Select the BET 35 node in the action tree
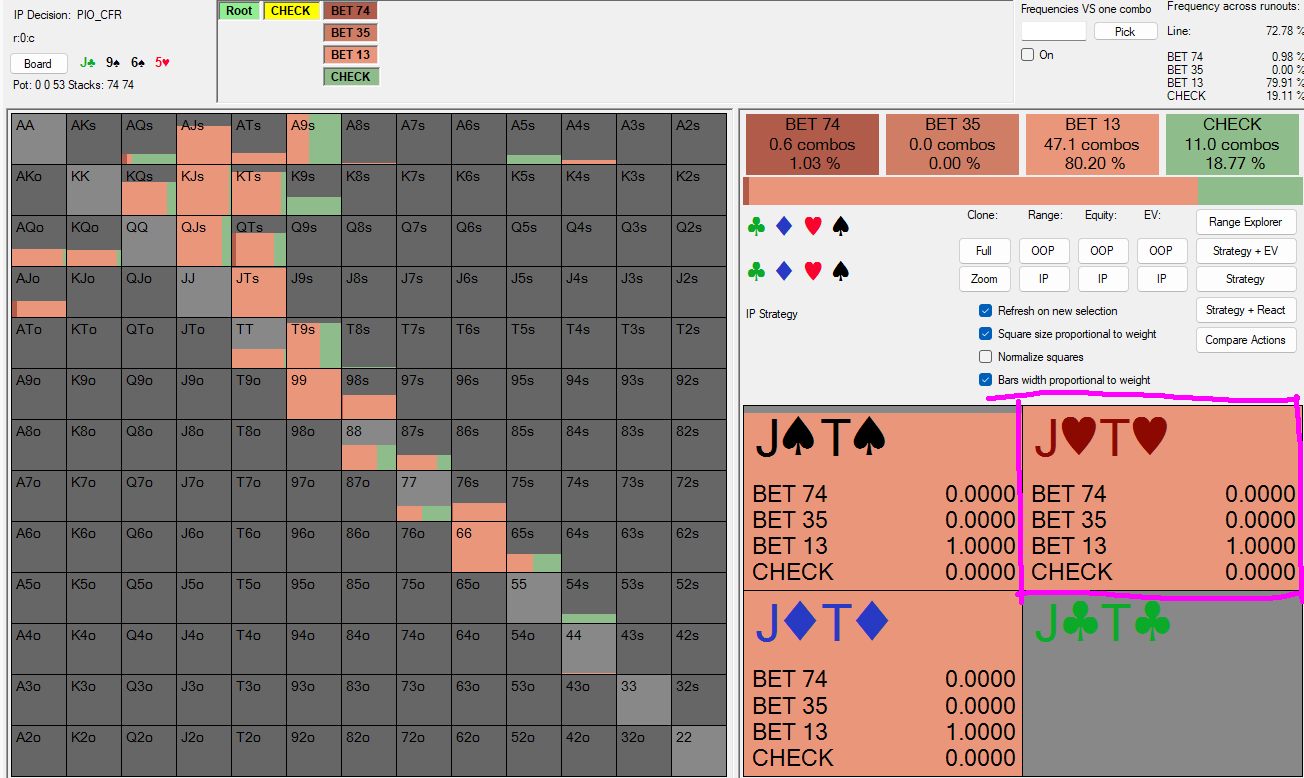This screenshot has height=778, width=1304. (x=350, y=33)
